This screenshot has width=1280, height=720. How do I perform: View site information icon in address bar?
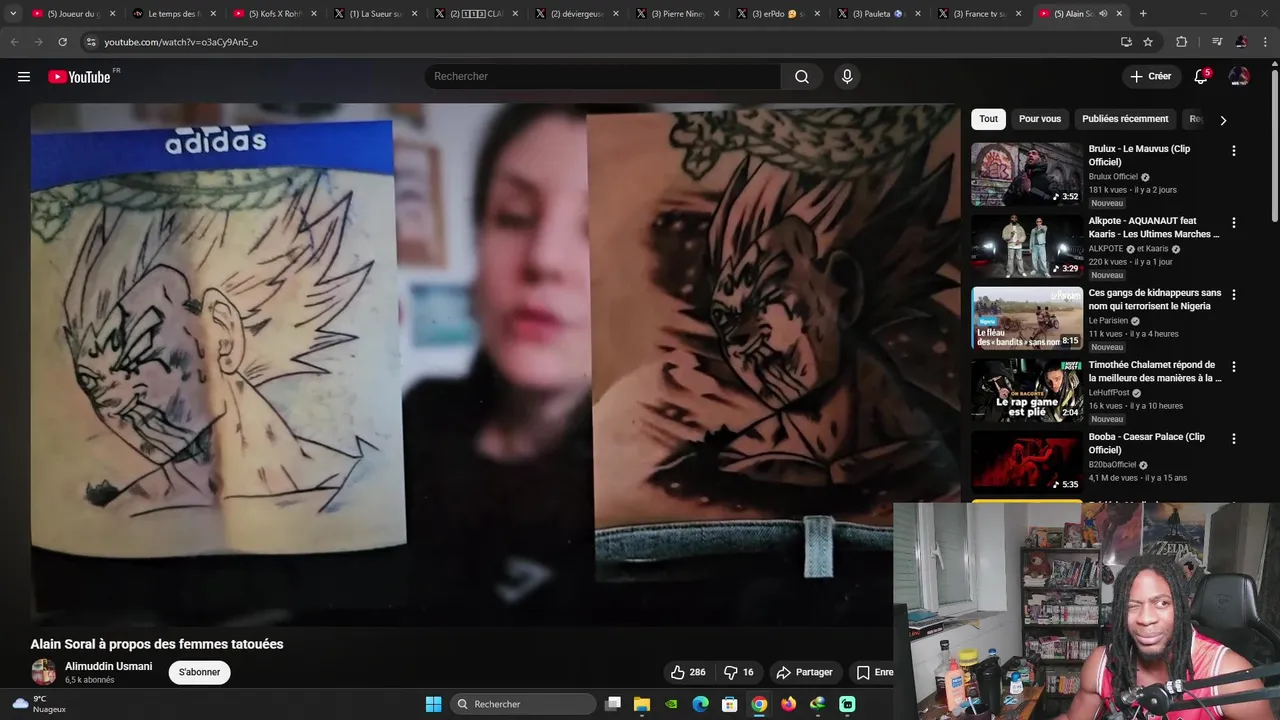coord(91,42)
